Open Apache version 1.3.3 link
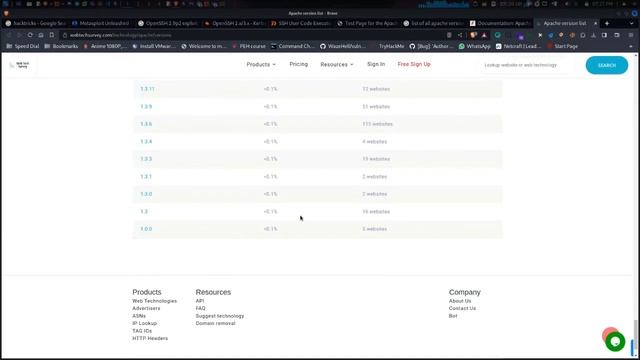 pos(146,159)
